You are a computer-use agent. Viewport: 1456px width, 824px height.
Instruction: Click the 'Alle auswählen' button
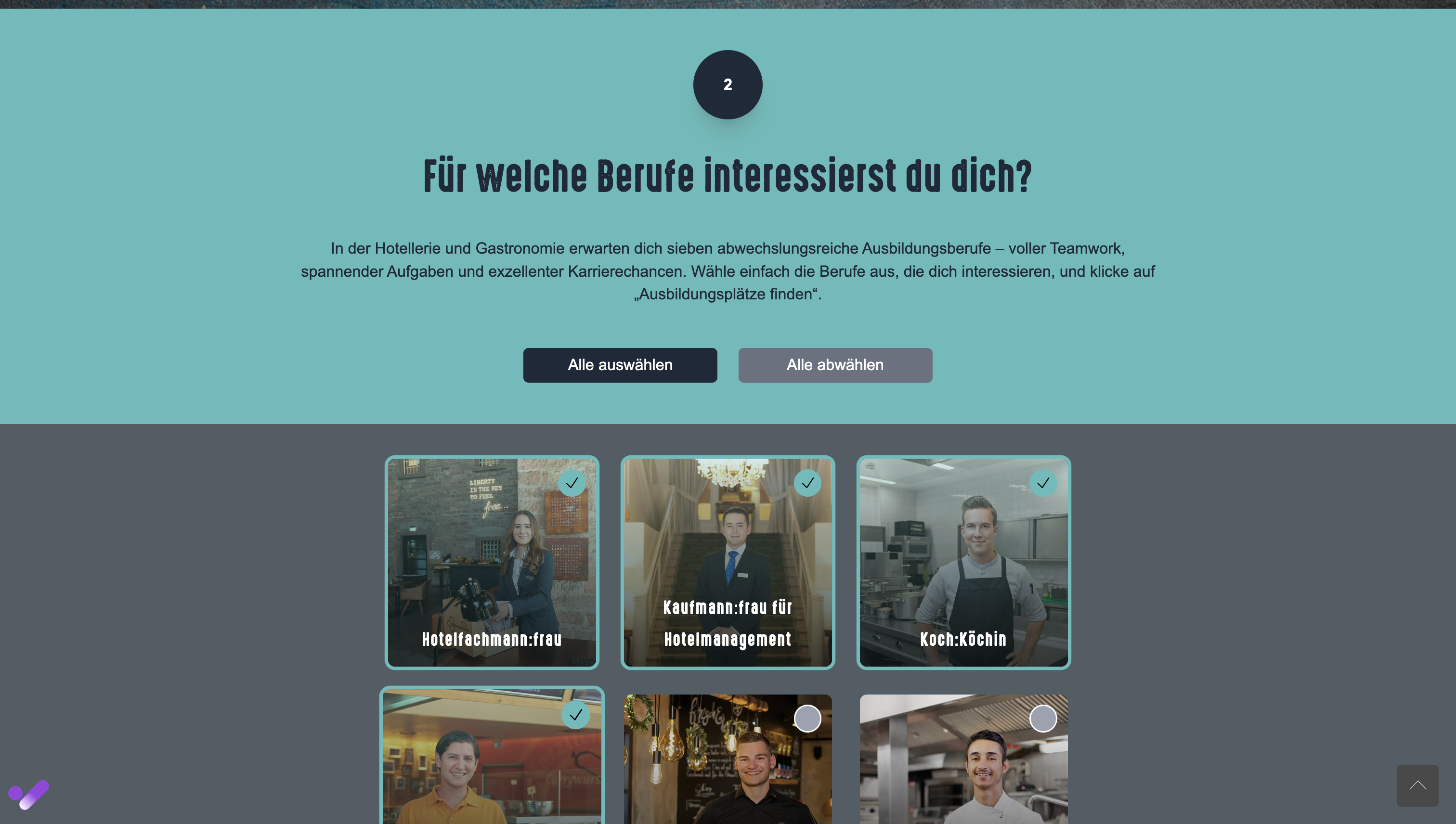(x=620, y=365)
